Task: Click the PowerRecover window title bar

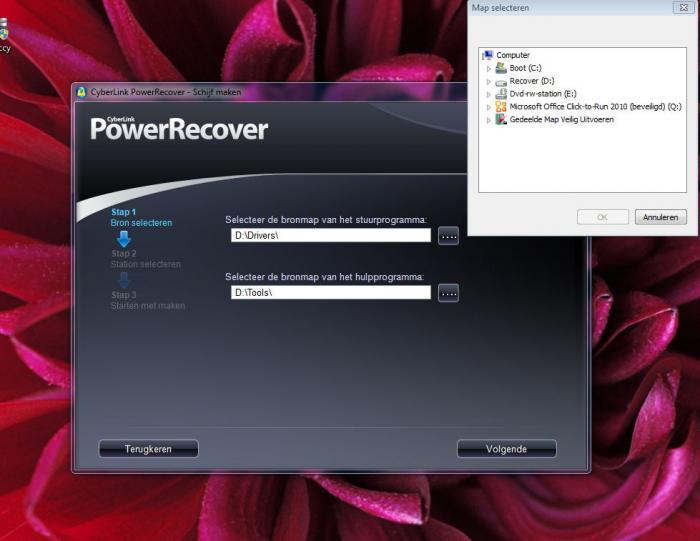Action: pyautogui.click(x=270, y=92)
